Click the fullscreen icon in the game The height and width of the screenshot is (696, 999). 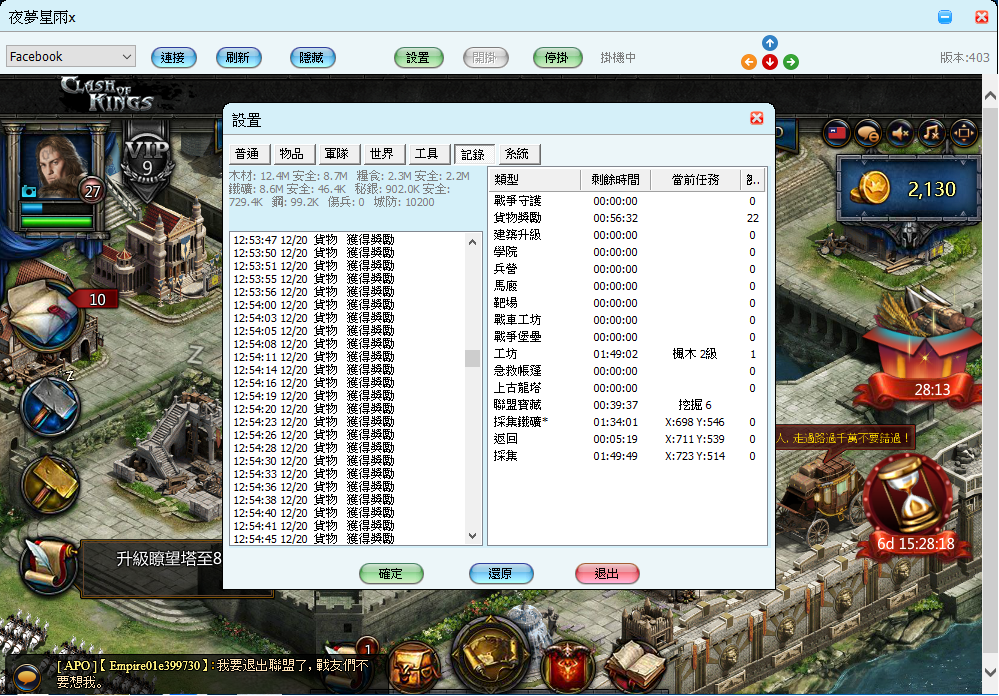(963, 133)
